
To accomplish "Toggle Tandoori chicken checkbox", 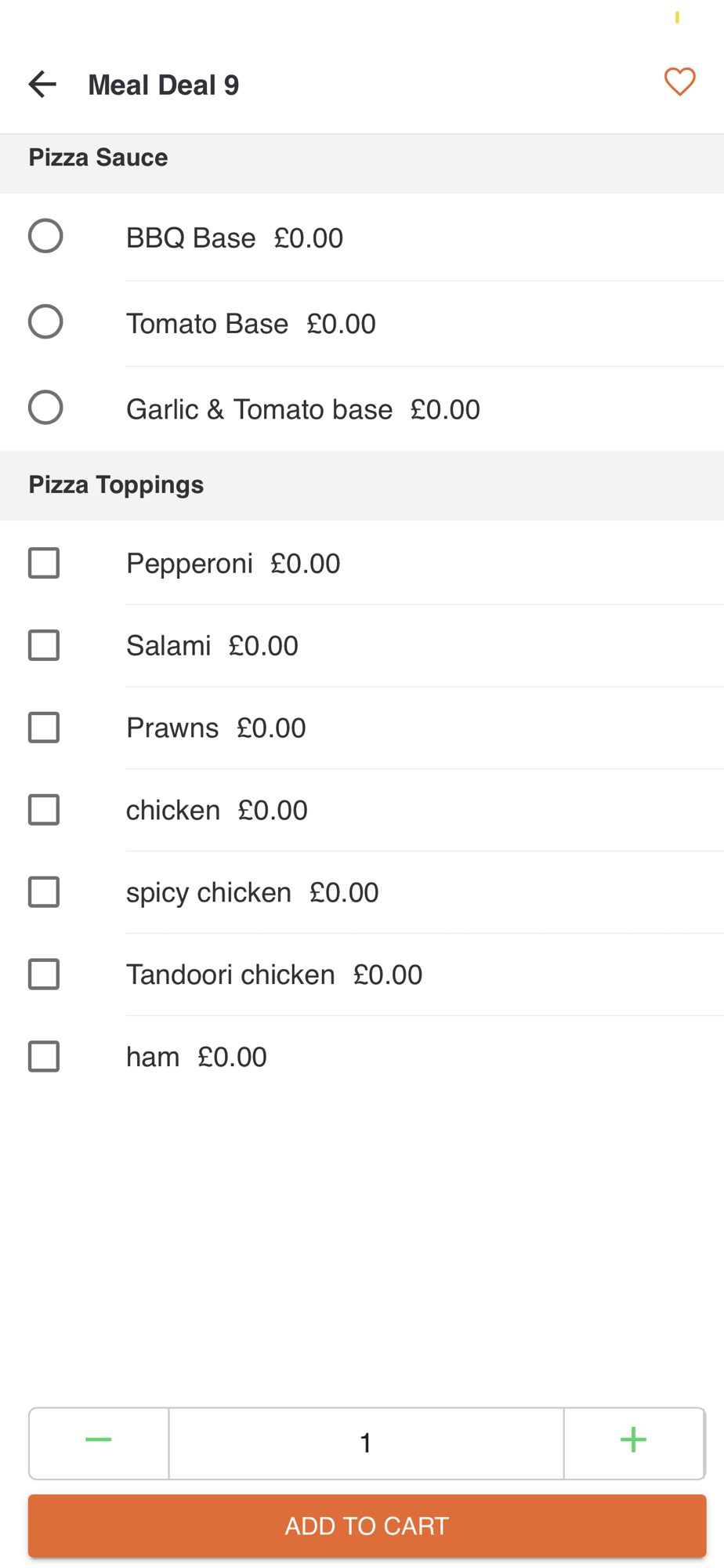I will (44, 975).
